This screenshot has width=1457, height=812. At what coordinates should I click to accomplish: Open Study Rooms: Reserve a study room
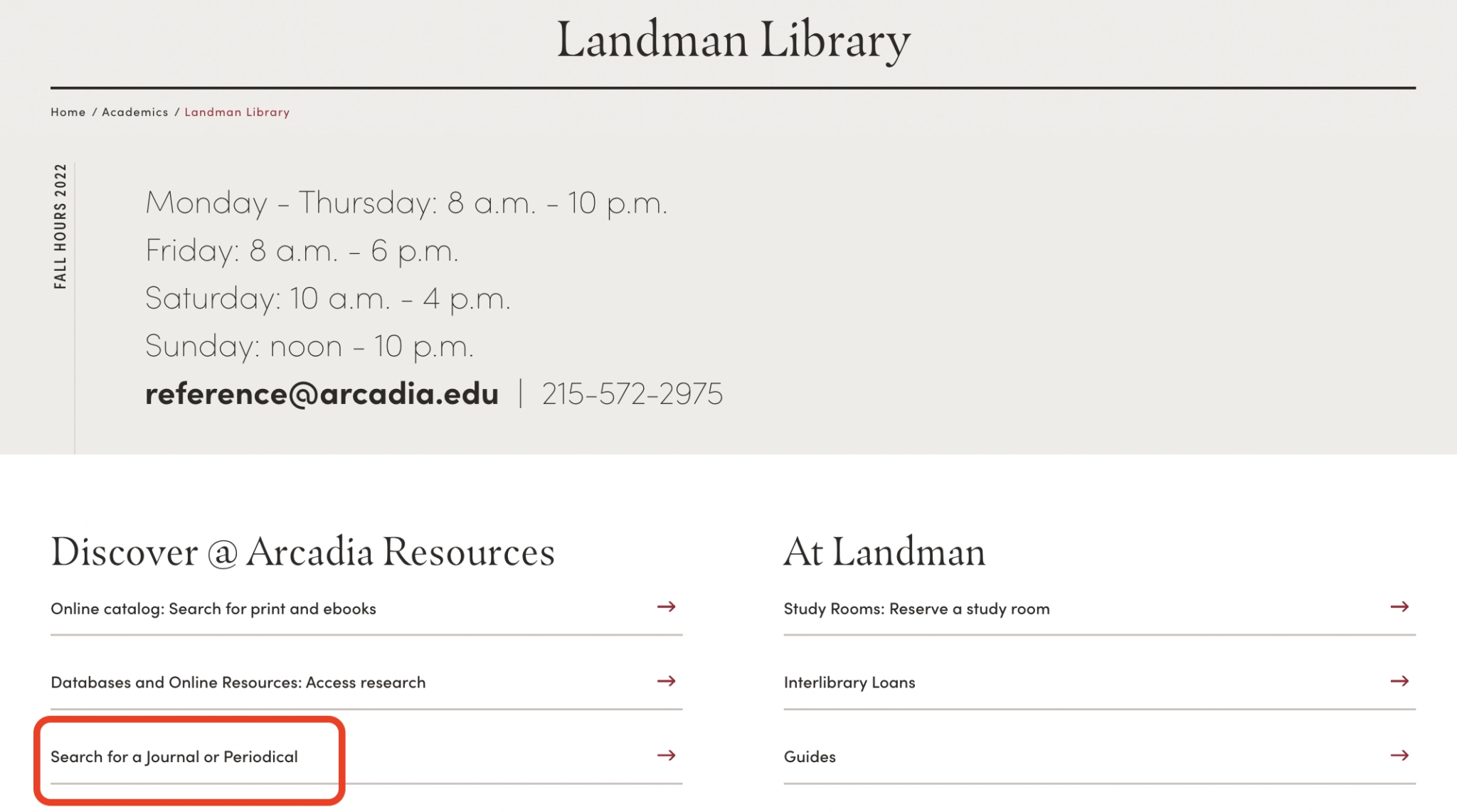916,609
